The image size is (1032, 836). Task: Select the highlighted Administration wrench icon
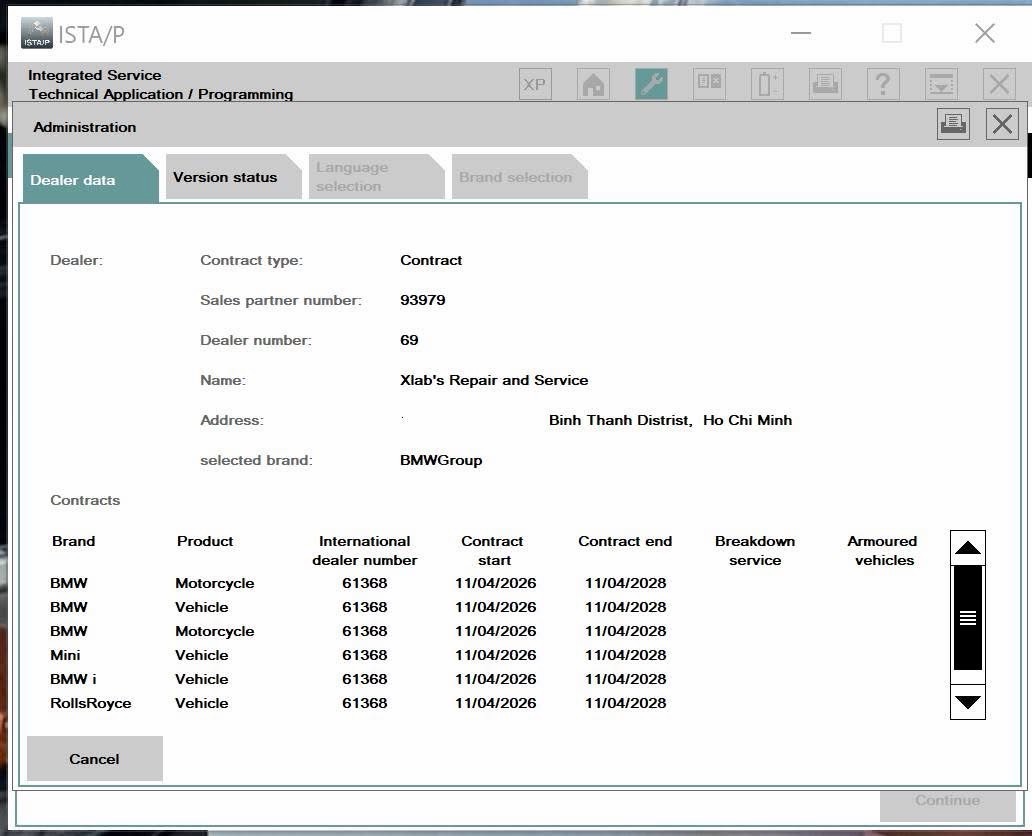tap(650, 84)
